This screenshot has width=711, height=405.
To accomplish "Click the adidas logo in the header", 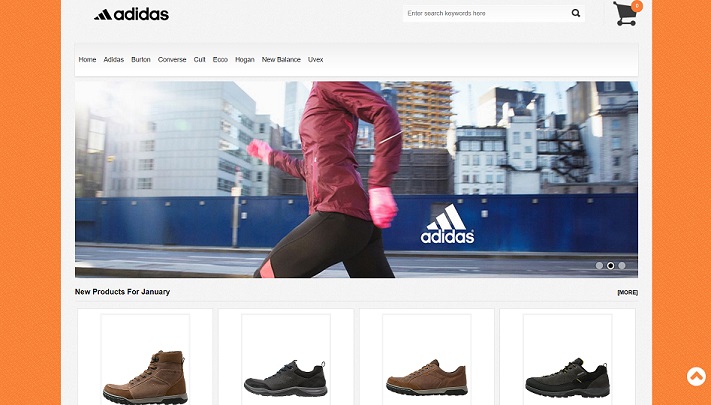I will 131,15.
